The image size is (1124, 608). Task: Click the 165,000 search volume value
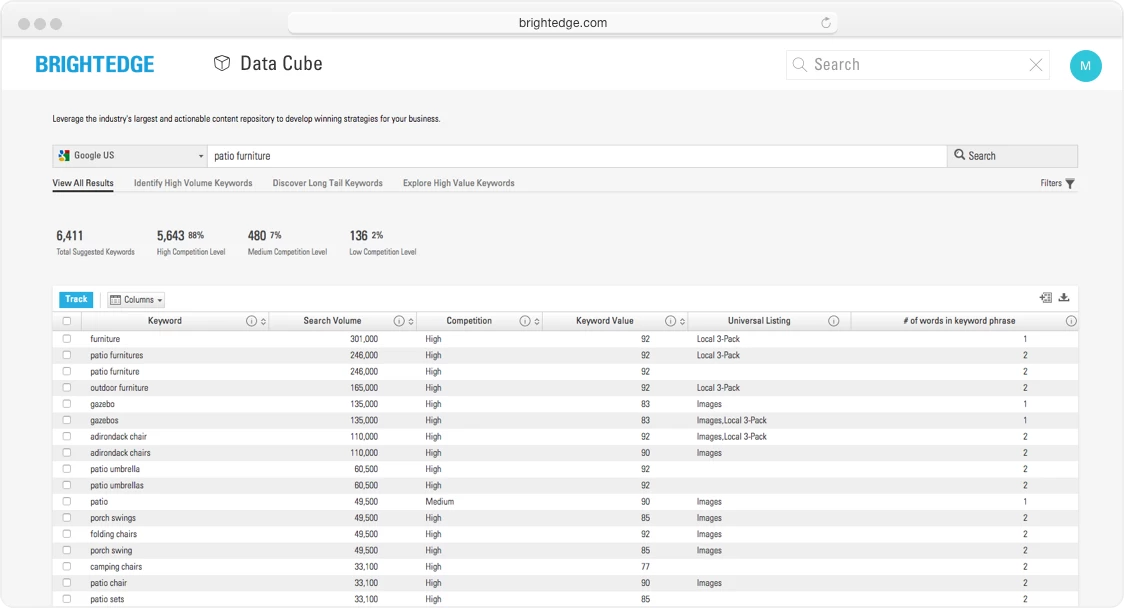click(x=364, y=387)
